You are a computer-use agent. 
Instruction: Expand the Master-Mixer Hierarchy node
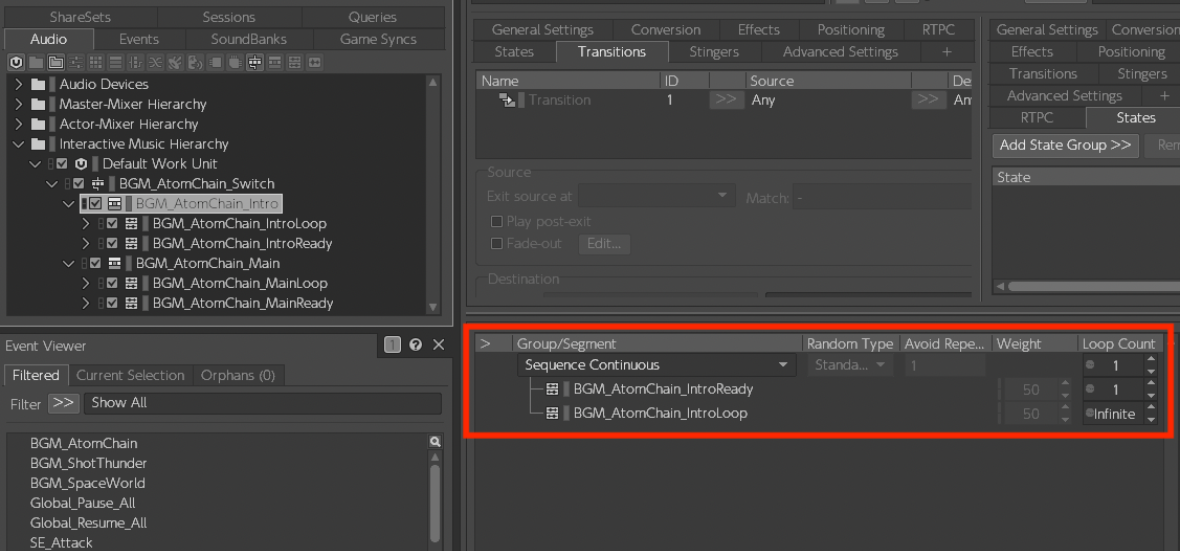[x=18, y=104]
